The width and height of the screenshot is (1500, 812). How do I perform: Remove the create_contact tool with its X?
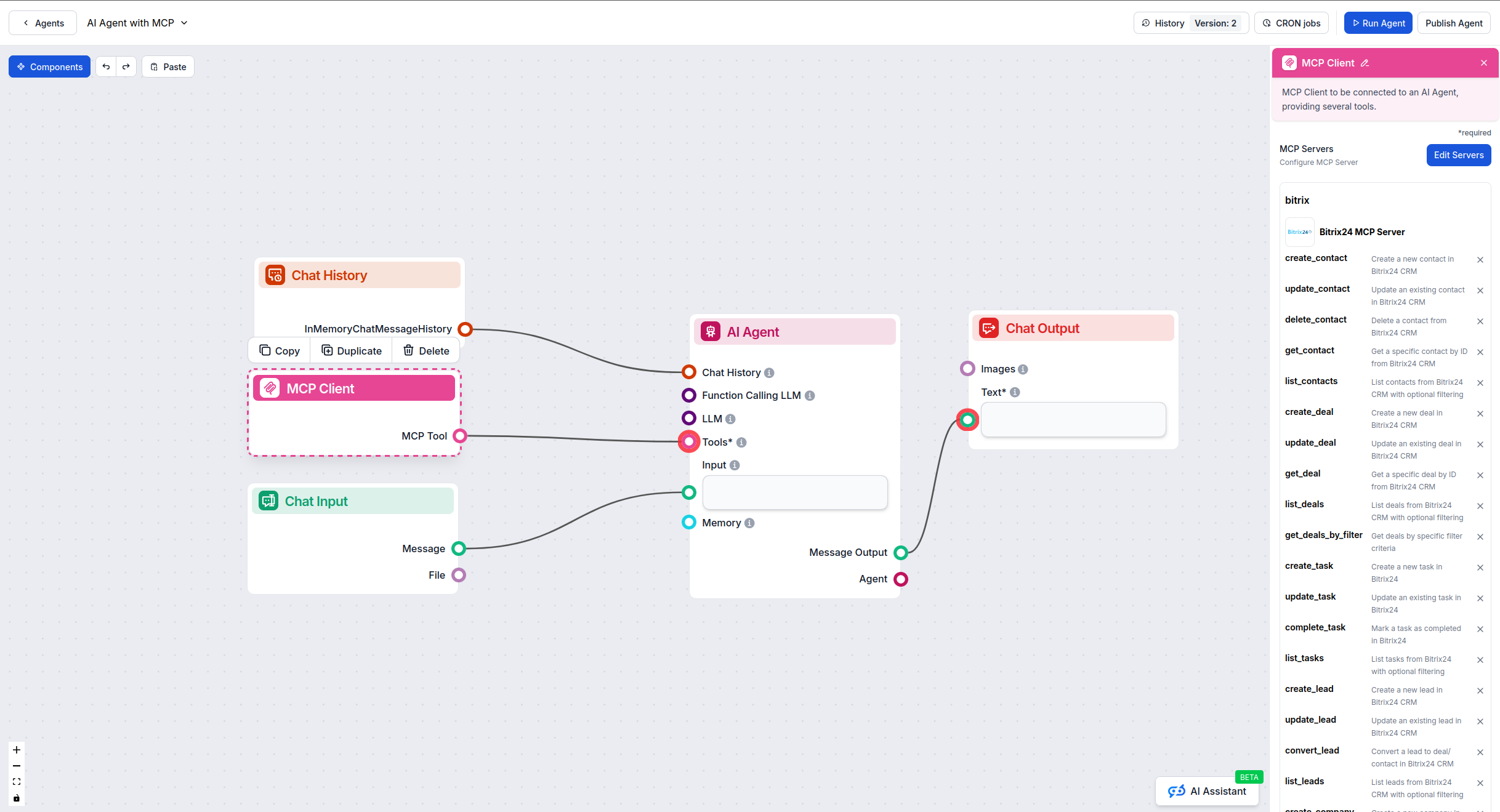click(x=1480, y=260)
